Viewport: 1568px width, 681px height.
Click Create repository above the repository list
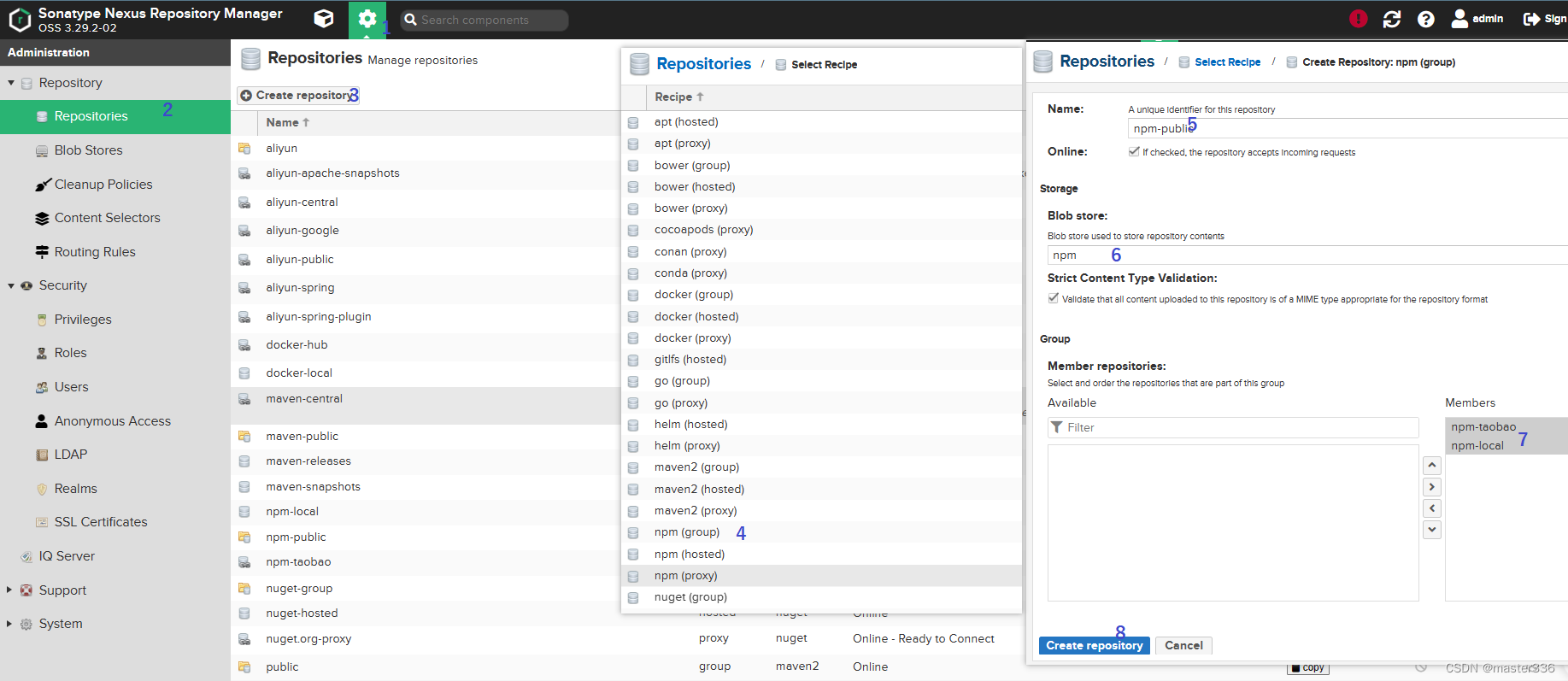click(x=297, y=96)
